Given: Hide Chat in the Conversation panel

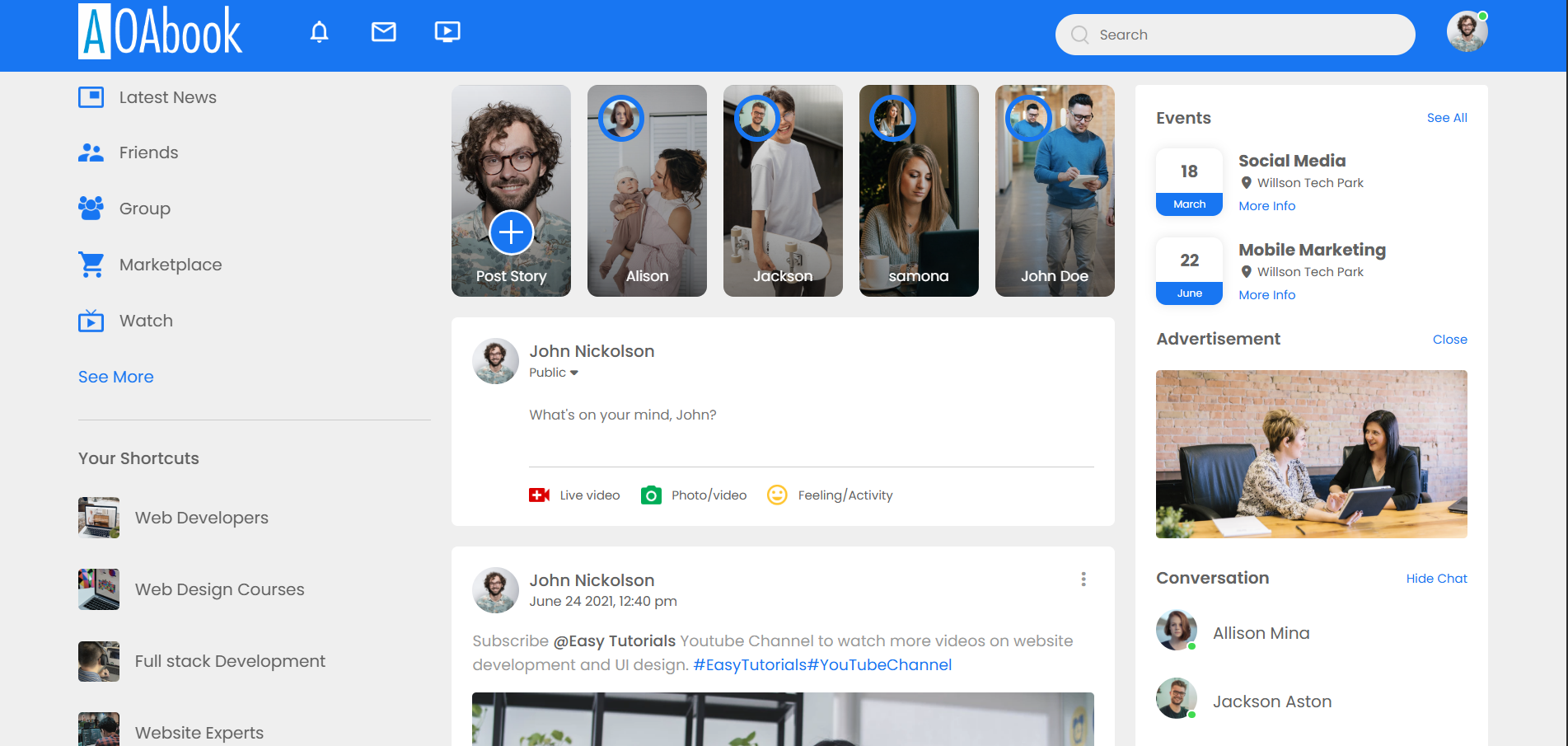Looking at the screenshot, I should pyautogui.click(x=1436, y=579).
